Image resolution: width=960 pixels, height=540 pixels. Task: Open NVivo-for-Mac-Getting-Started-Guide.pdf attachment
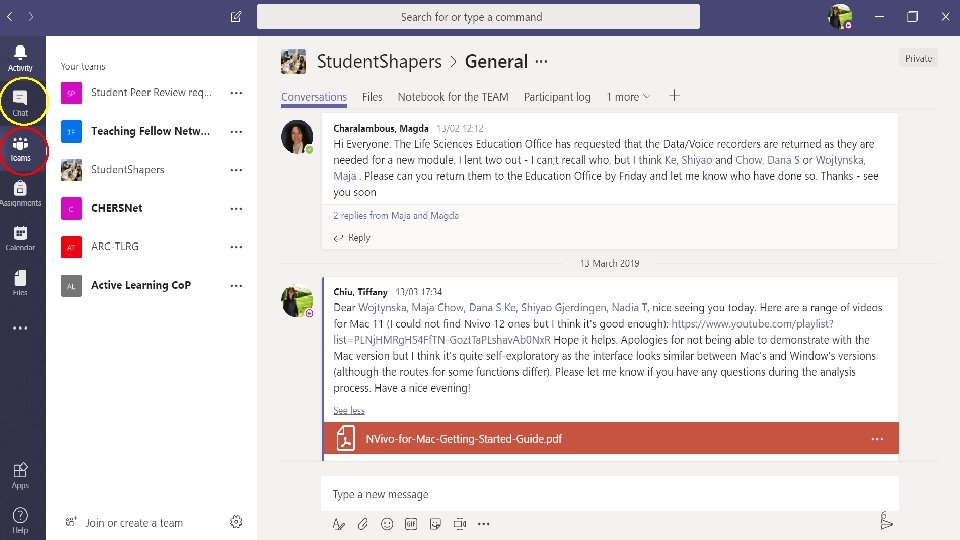coord(610,438)
